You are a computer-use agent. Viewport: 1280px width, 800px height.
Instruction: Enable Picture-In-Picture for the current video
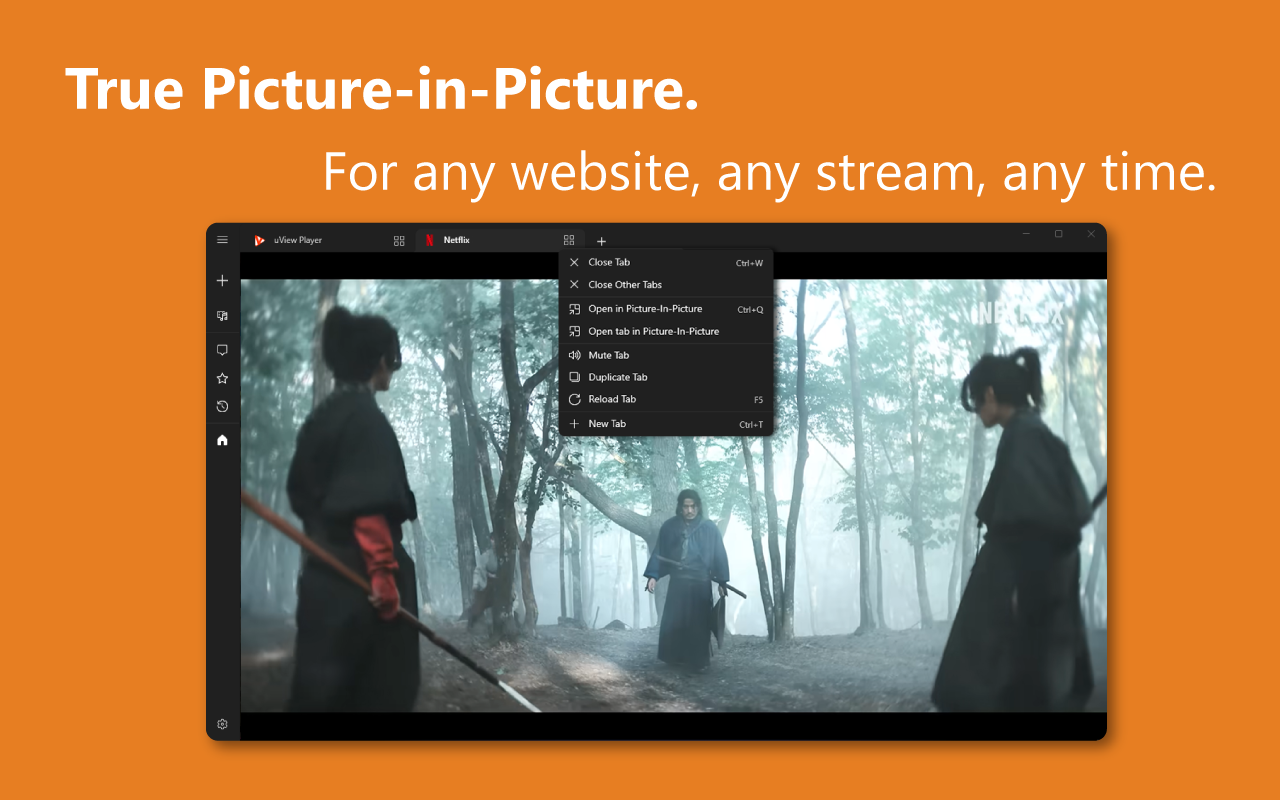click(x=645, y=308)
